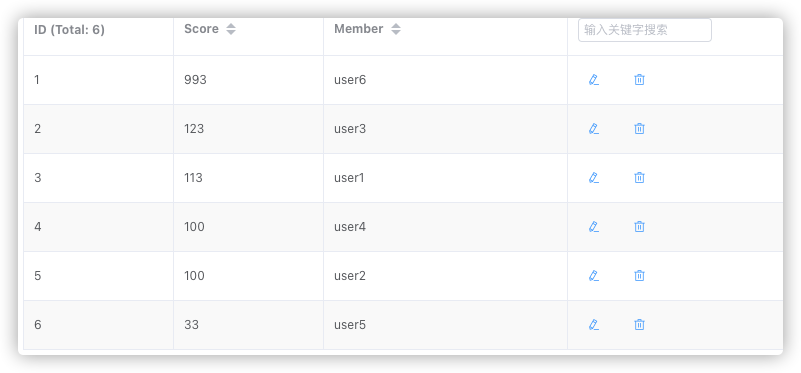Delete the user4 row
801x373 pixels.
coord(639,227)
